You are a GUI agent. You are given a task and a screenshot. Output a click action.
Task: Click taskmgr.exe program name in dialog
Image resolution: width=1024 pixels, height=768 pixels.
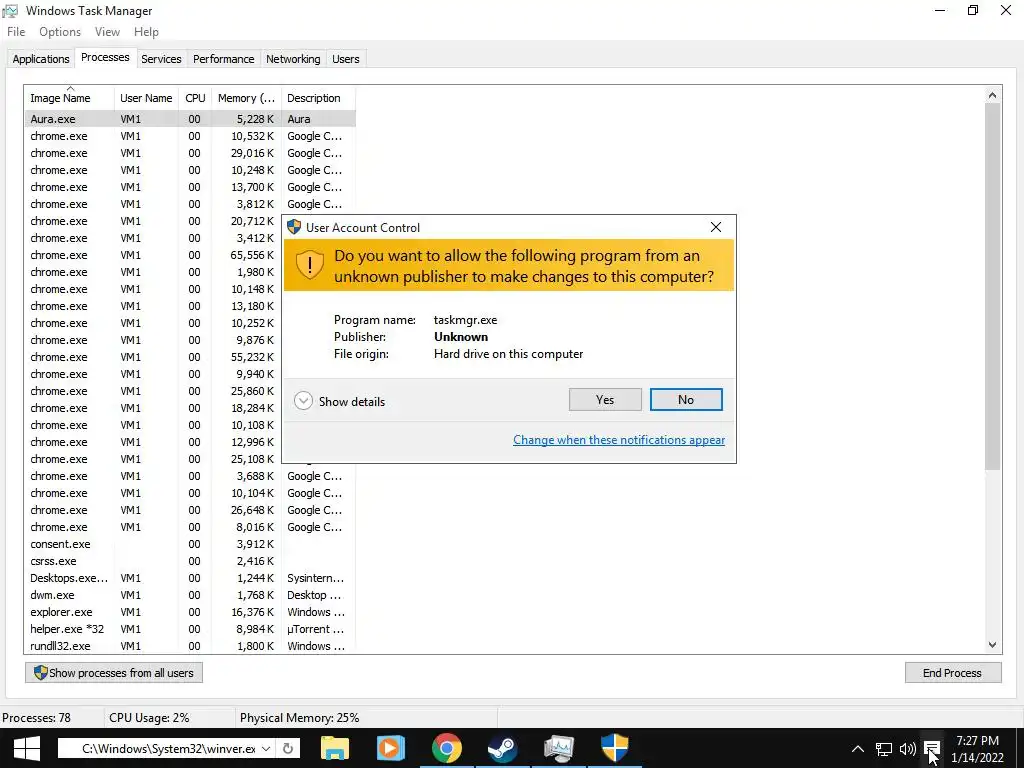pyautogui.click(x=466, y=320)
